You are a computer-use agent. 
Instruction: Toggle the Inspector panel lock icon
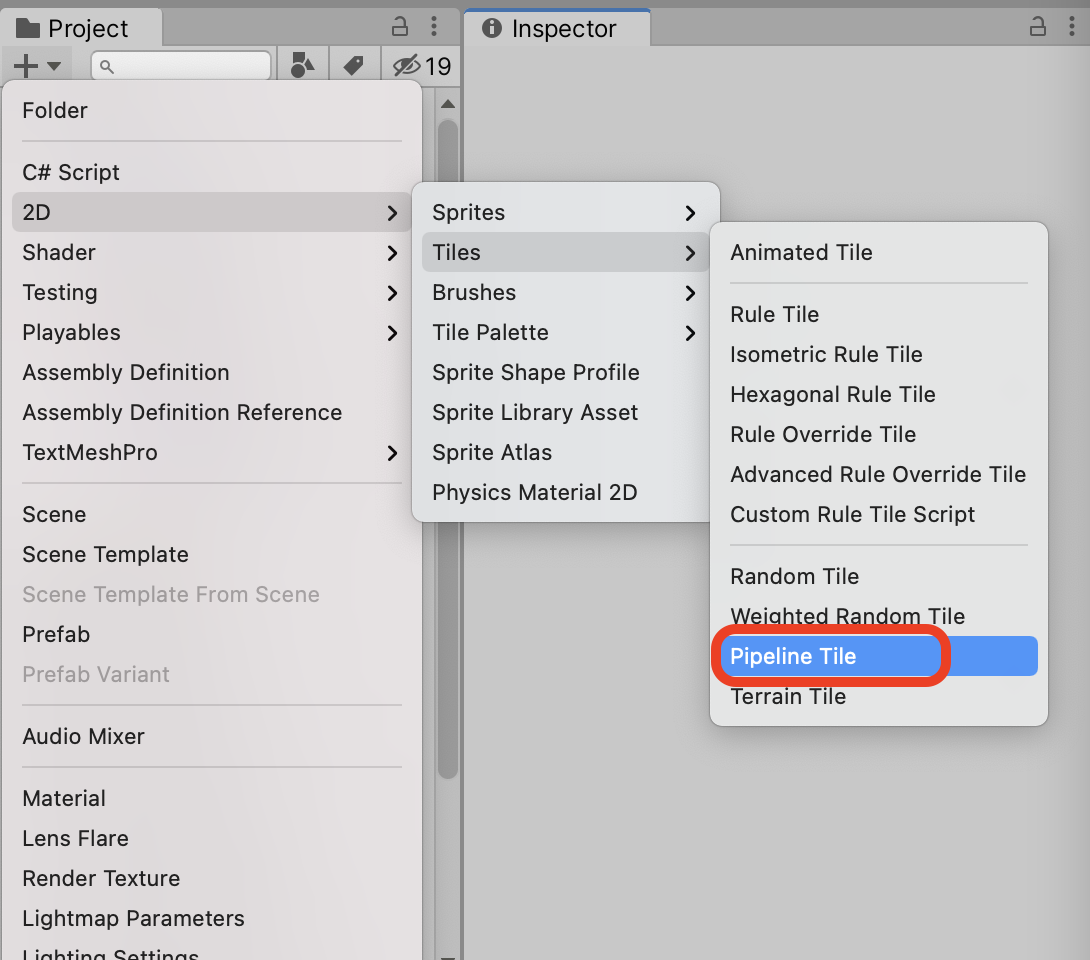pyautogui.click(x=1037, y=26)
